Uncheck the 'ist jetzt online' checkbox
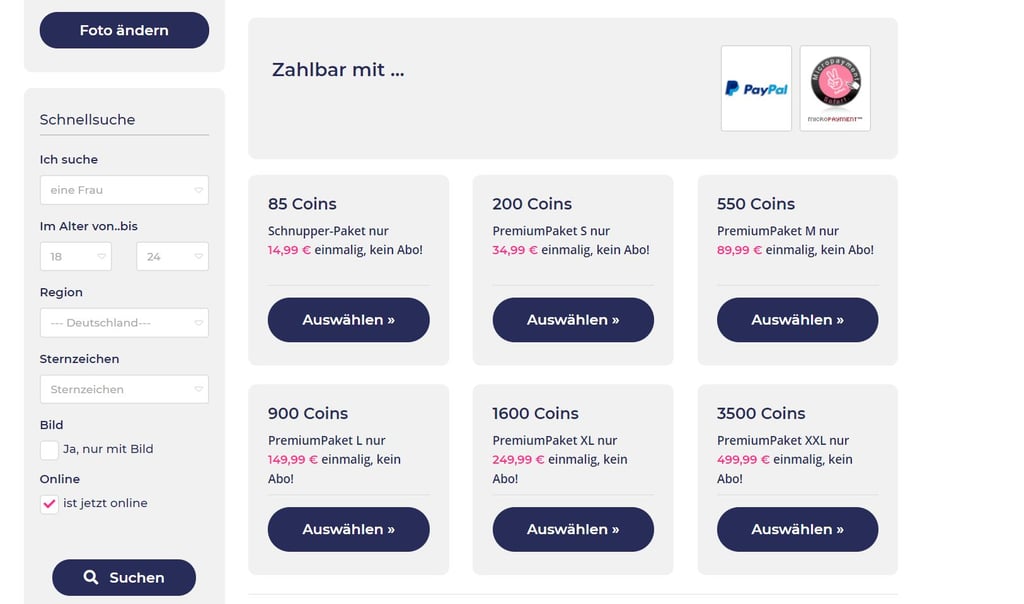1024x604 pixels. 49,504
